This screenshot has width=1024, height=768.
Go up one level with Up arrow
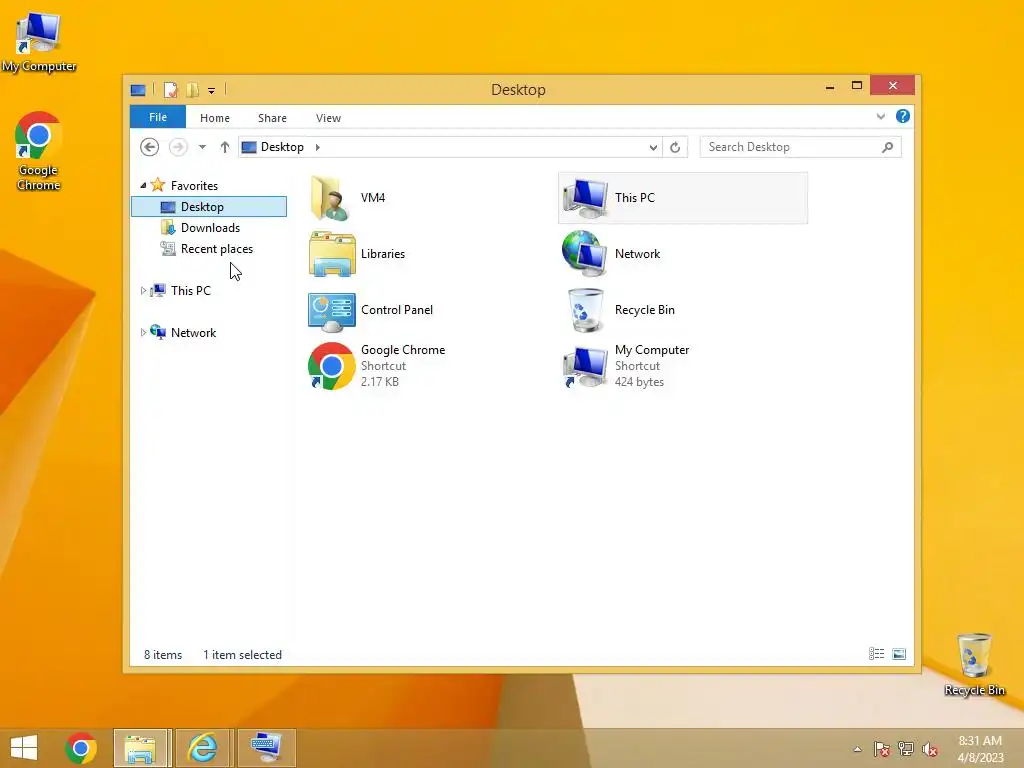225,147
